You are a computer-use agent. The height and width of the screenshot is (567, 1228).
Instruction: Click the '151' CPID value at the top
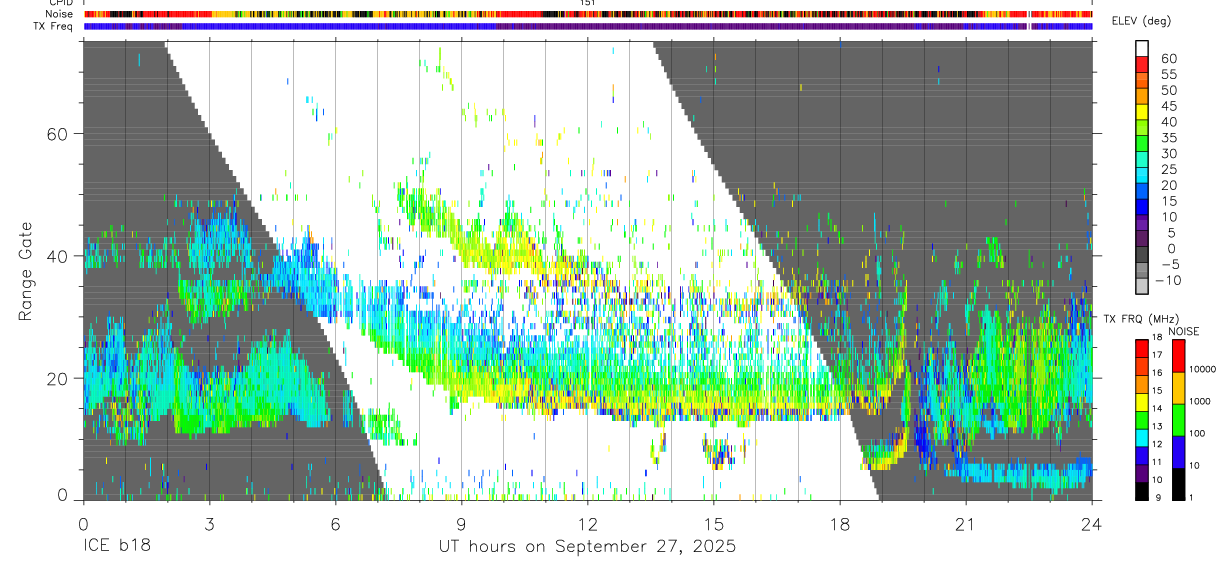click(x=588, y=3)
